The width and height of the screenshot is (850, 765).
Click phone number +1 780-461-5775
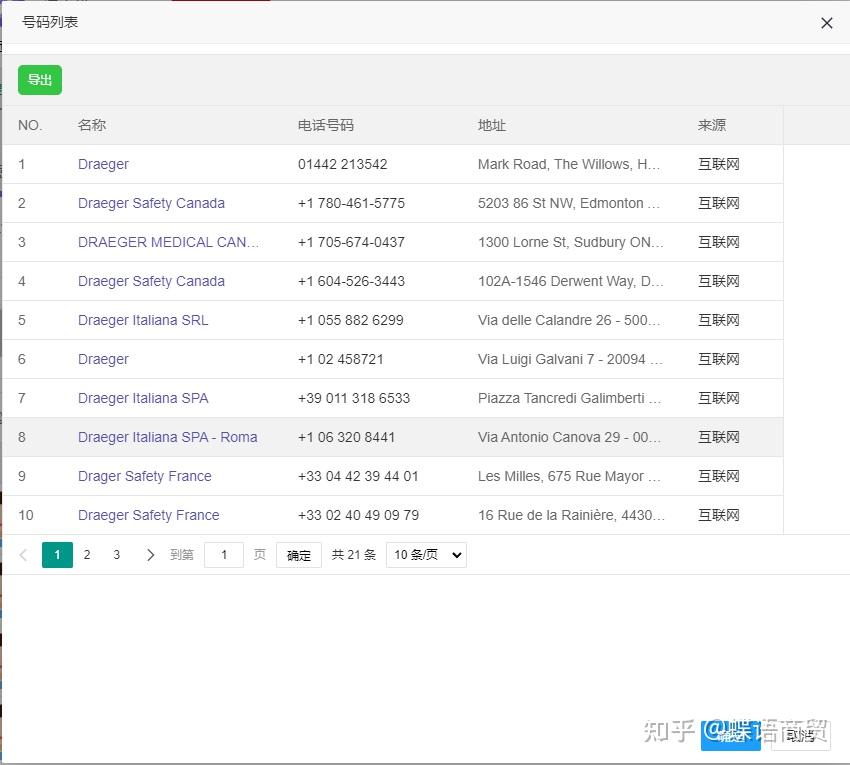point(351,203)
